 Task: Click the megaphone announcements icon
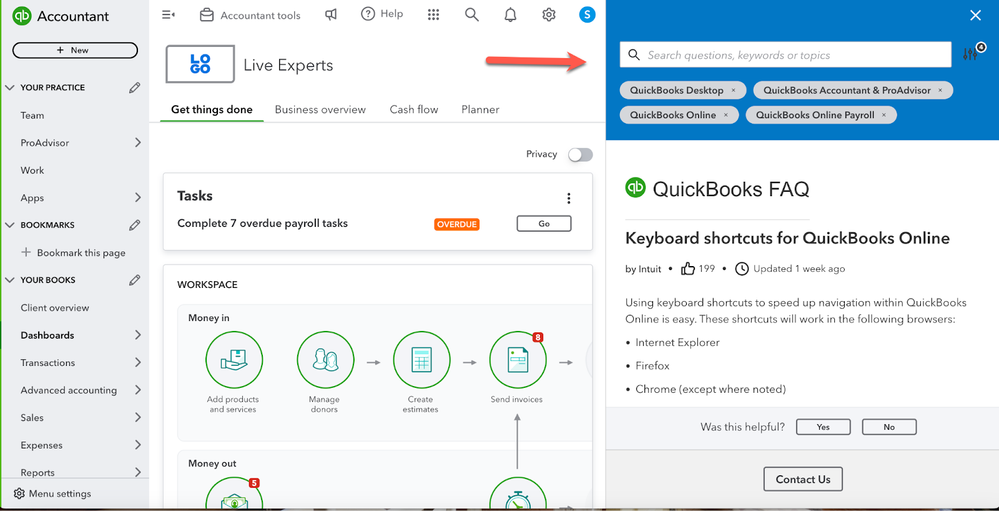tap(331, 15)
